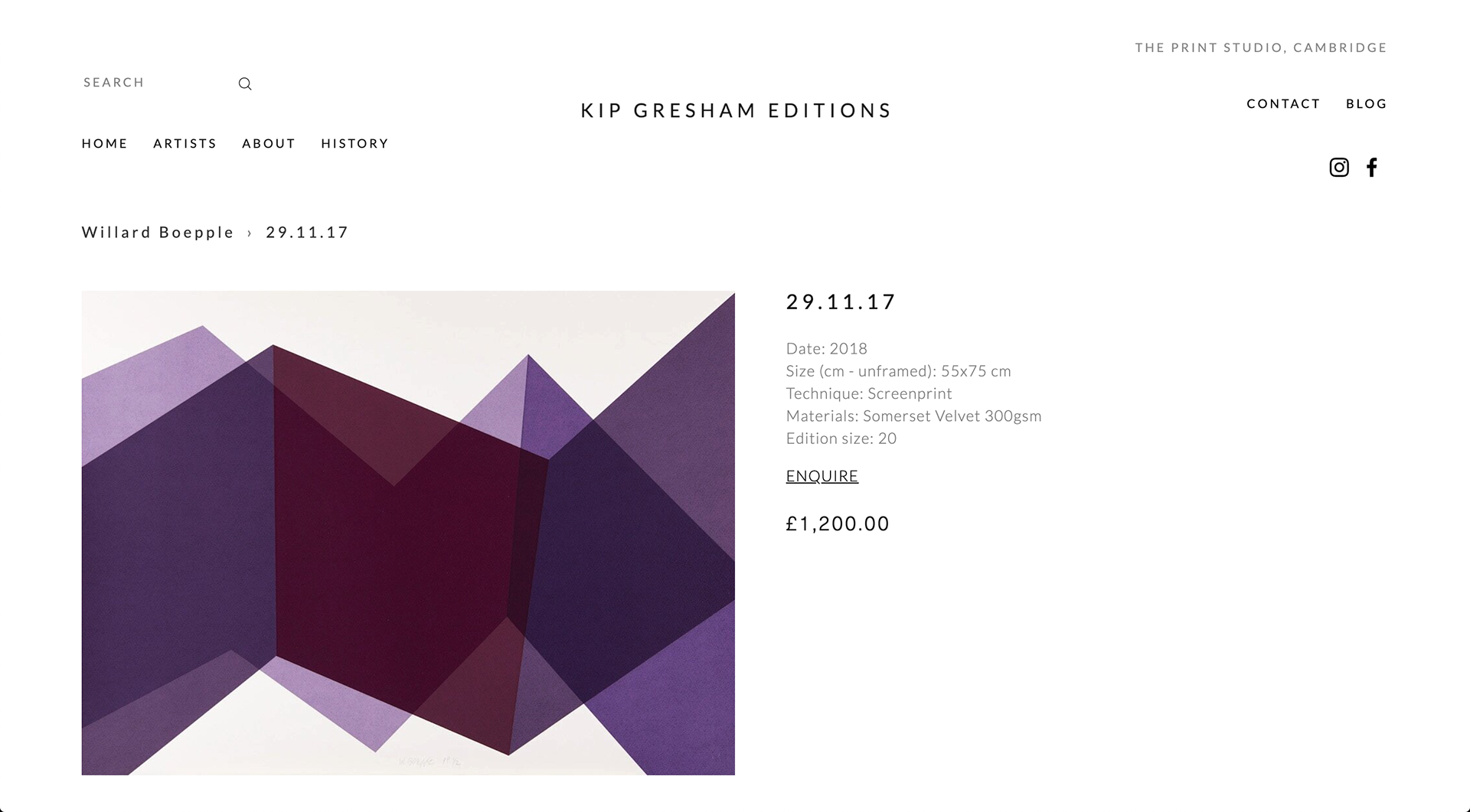Select the ABOUT navigation item
This screenshot has height=812, width=1470.
tap(268, 144)
